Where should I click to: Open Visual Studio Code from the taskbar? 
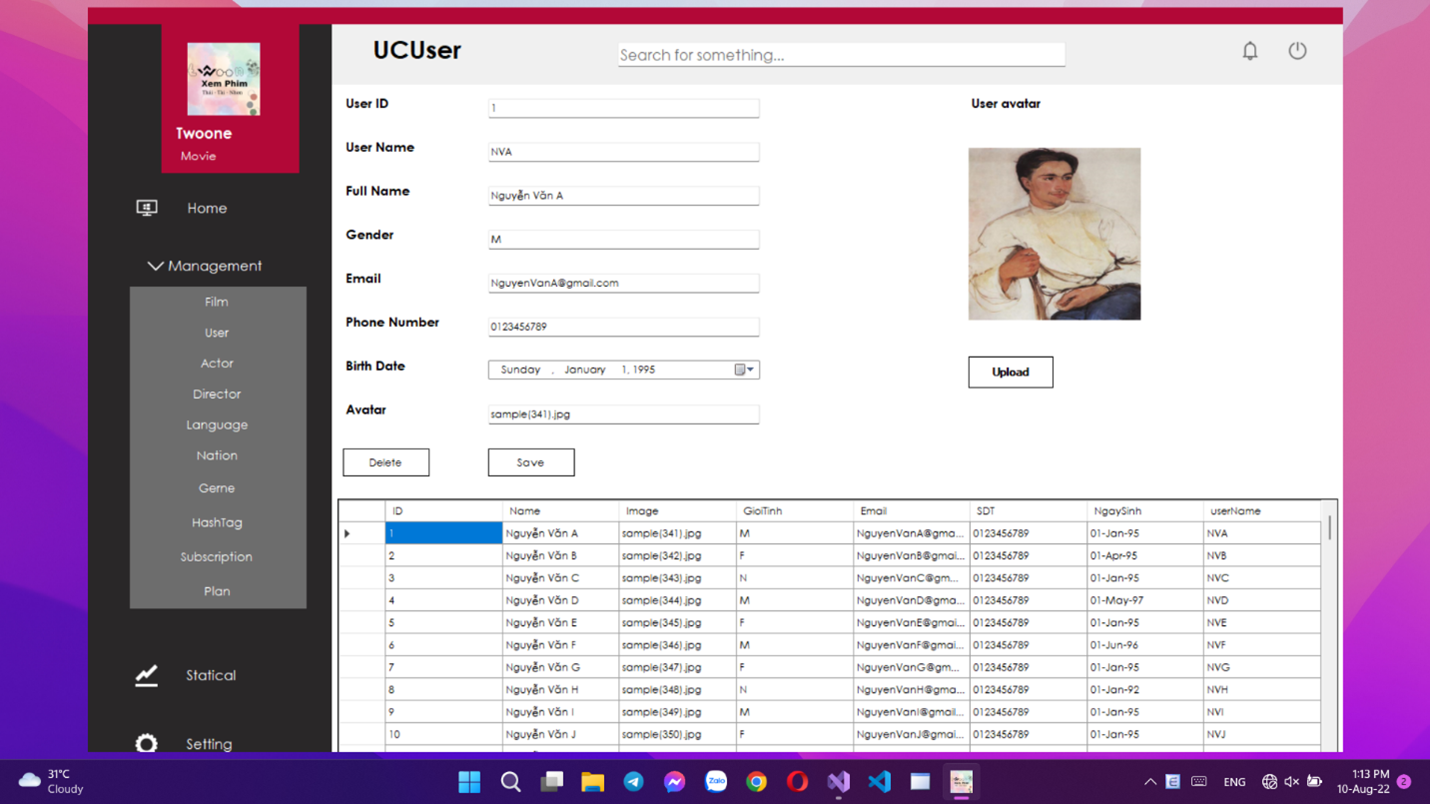[879, 782]
